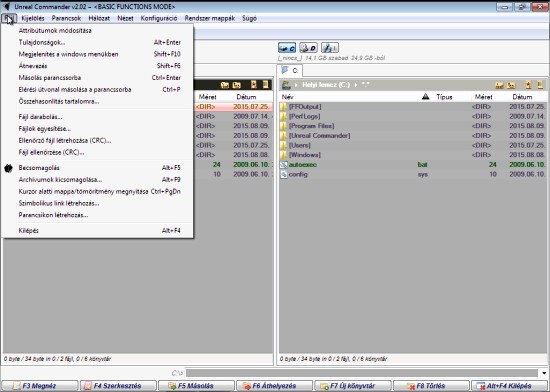Click the Program Files folder icon
Viewport: 550px width, 392px height.
[x=284, y=126]
